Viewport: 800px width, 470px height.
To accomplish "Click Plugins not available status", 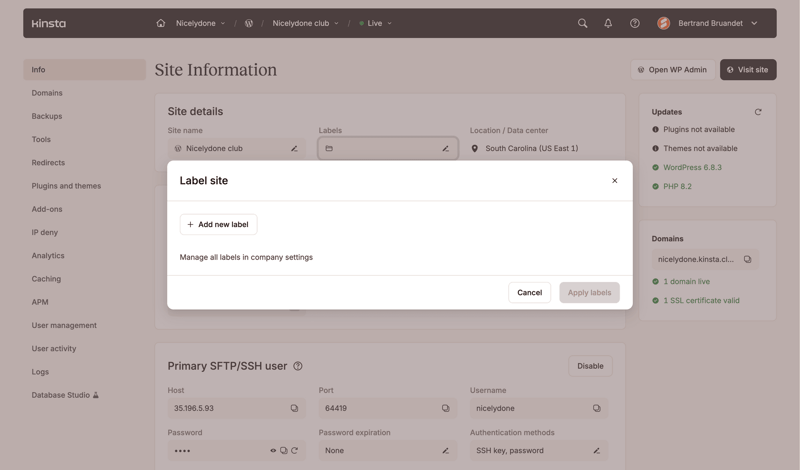I will click(693, 130).
